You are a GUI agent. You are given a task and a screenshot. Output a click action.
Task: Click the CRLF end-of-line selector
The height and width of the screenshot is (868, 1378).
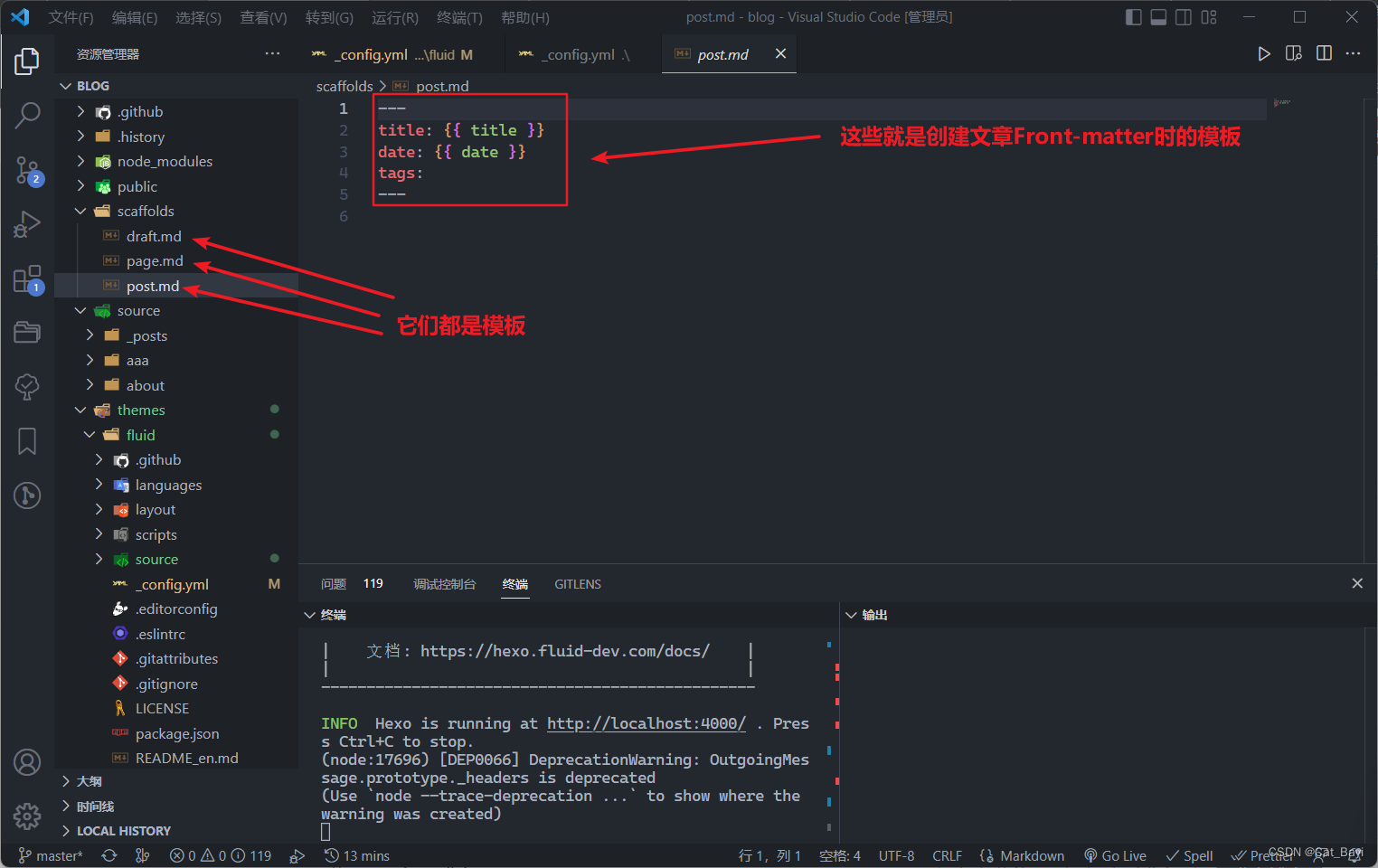coord(947,855)
